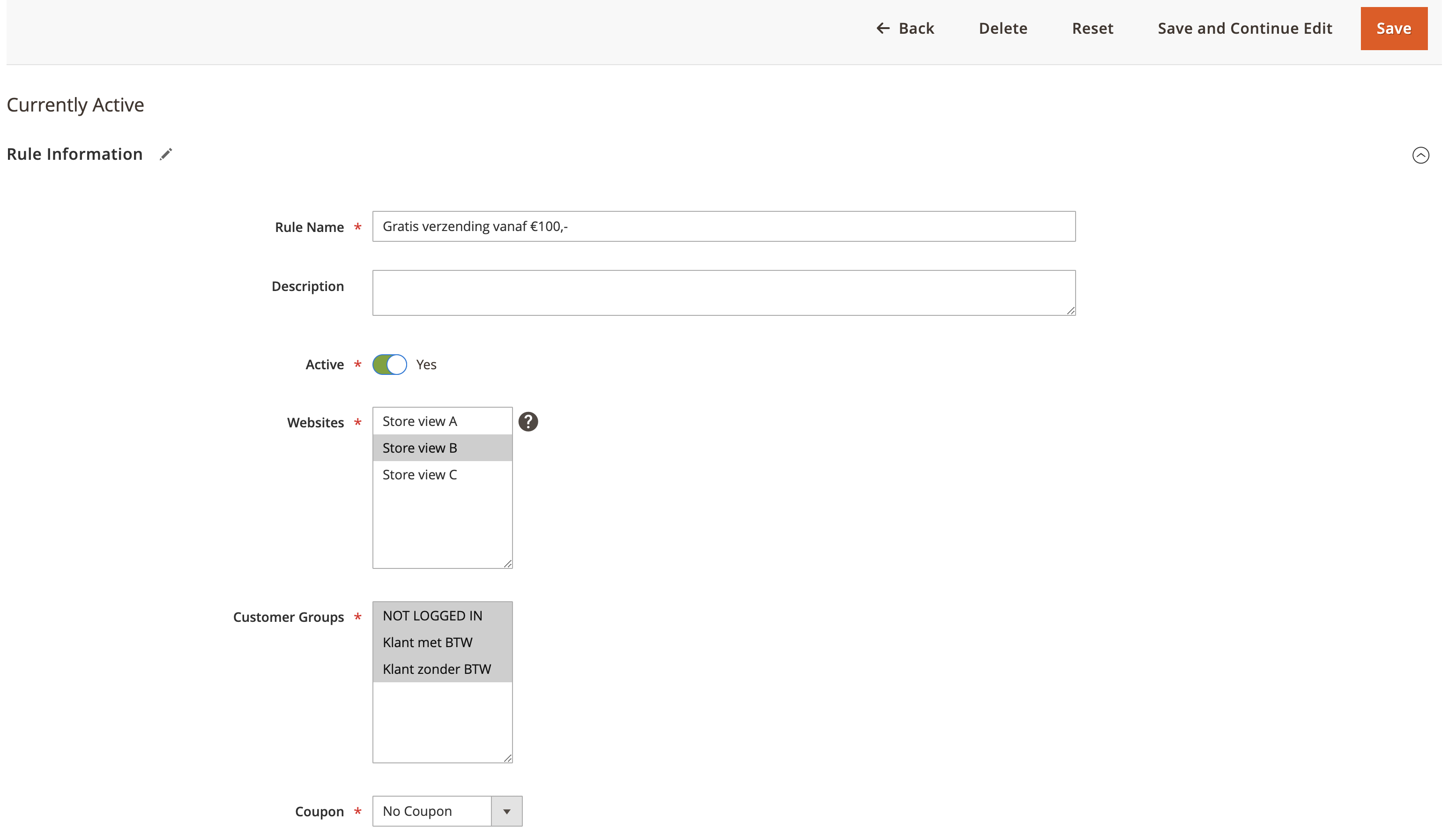This screenshot has width=1456, height=836.
Task: Collapse the Rule Information section
Action: click(x=1420, y=155)
